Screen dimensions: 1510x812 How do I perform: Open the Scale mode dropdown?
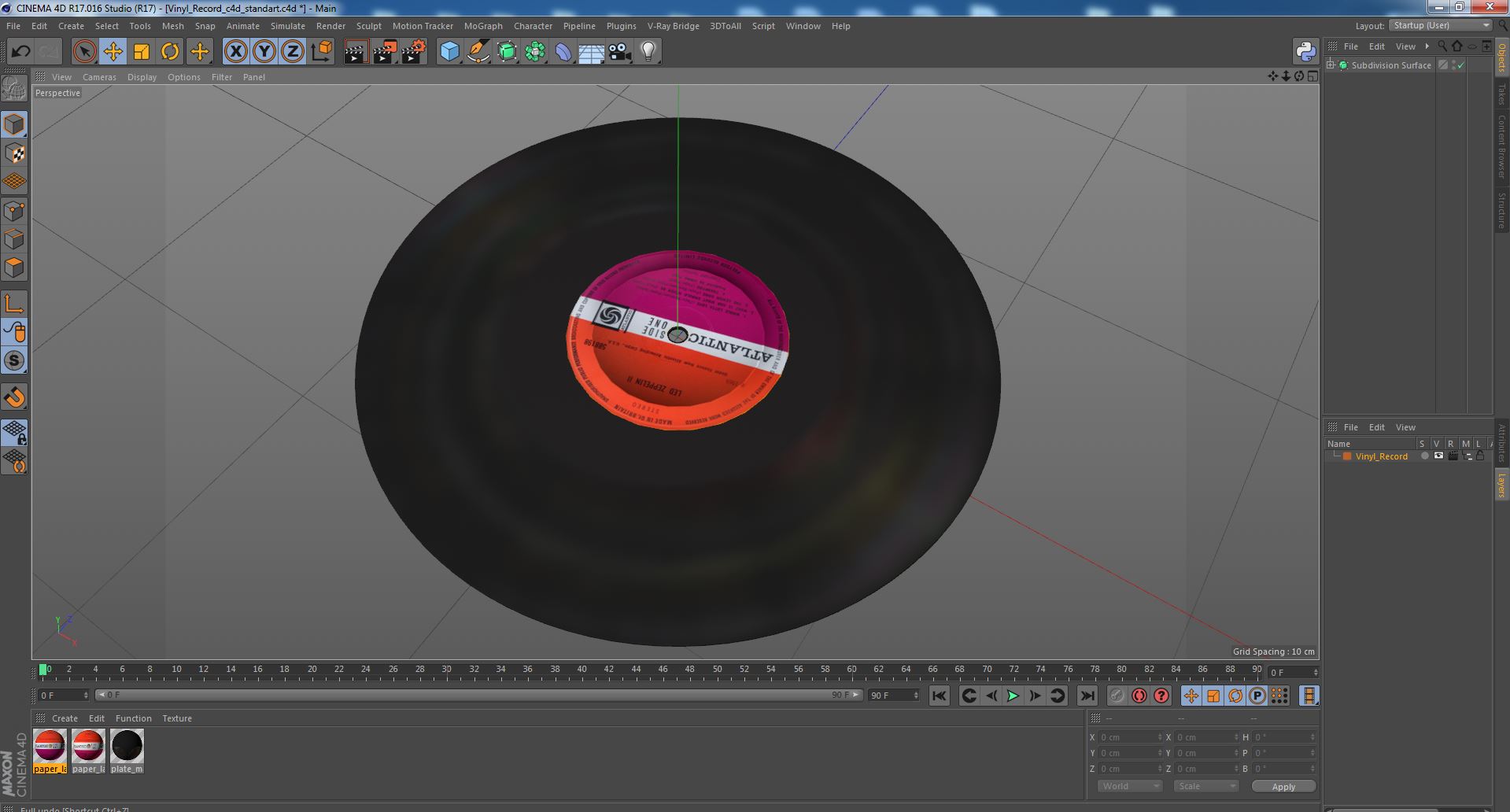tap(1206, 786)
